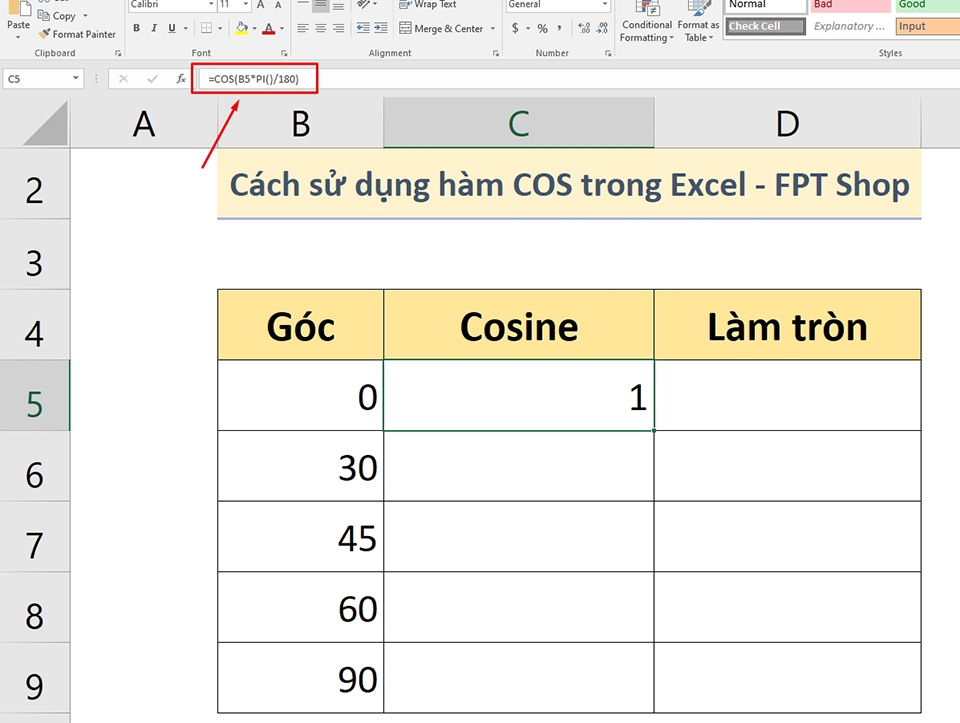Select the Bad cell style
Image resolution: width=960 pixels, height=723 pixels.
tap(850, 6)
